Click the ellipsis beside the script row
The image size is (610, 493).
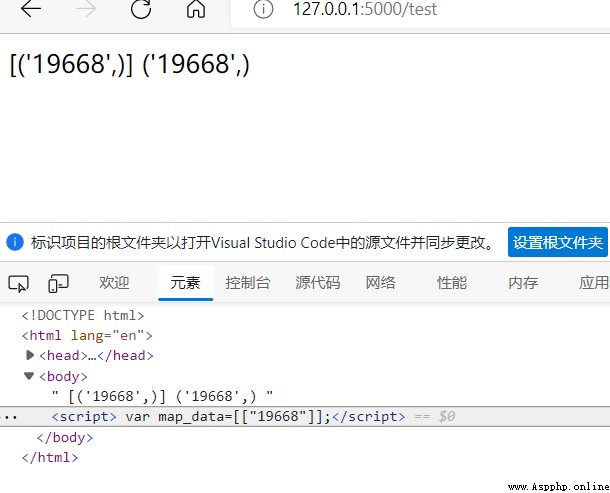[10, 417]
